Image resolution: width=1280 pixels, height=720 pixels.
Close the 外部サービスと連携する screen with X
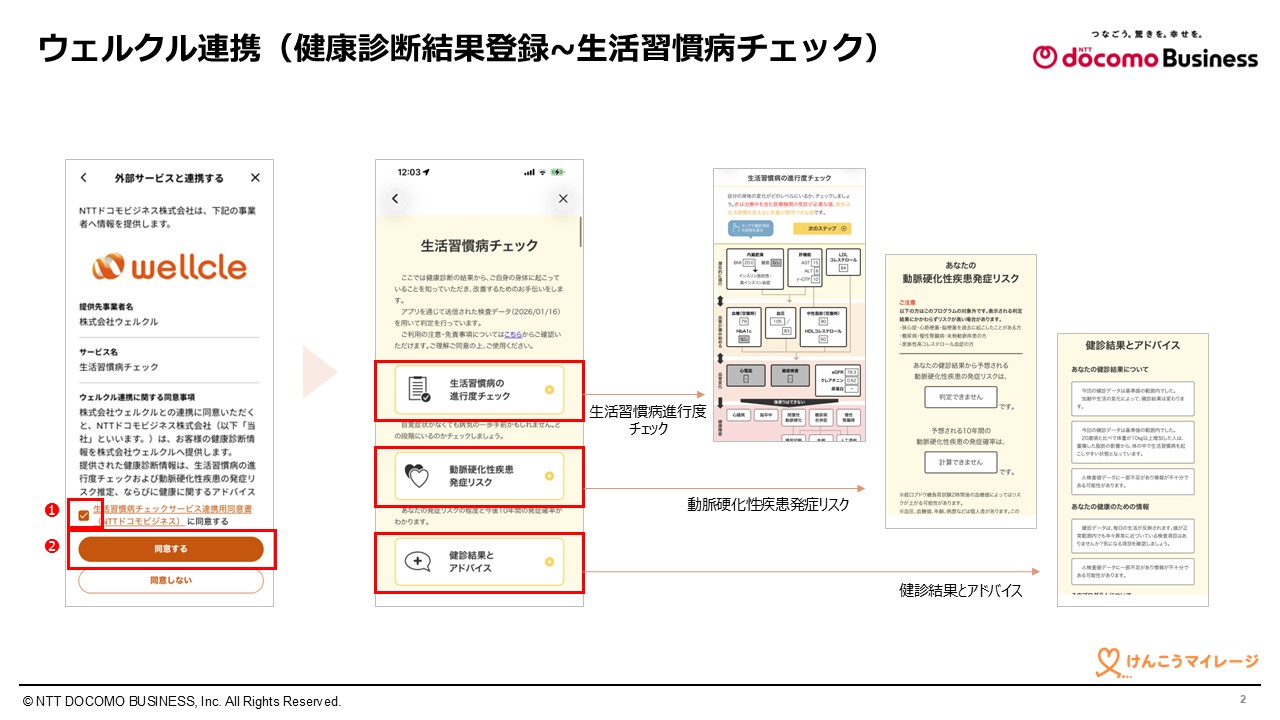click(x=255, y=178)
